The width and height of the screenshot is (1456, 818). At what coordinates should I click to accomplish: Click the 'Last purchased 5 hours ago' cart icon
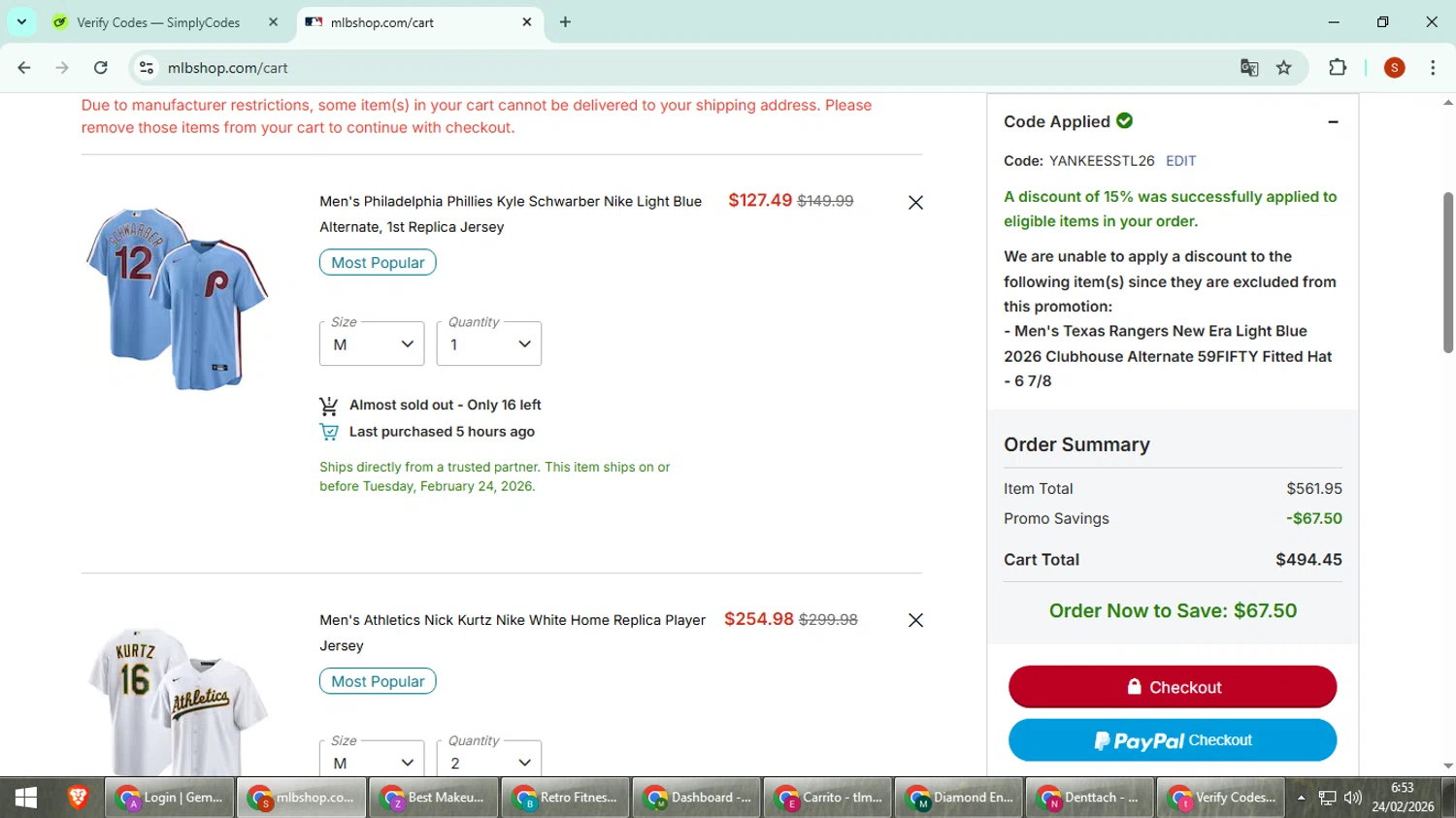tap(329, 432)
